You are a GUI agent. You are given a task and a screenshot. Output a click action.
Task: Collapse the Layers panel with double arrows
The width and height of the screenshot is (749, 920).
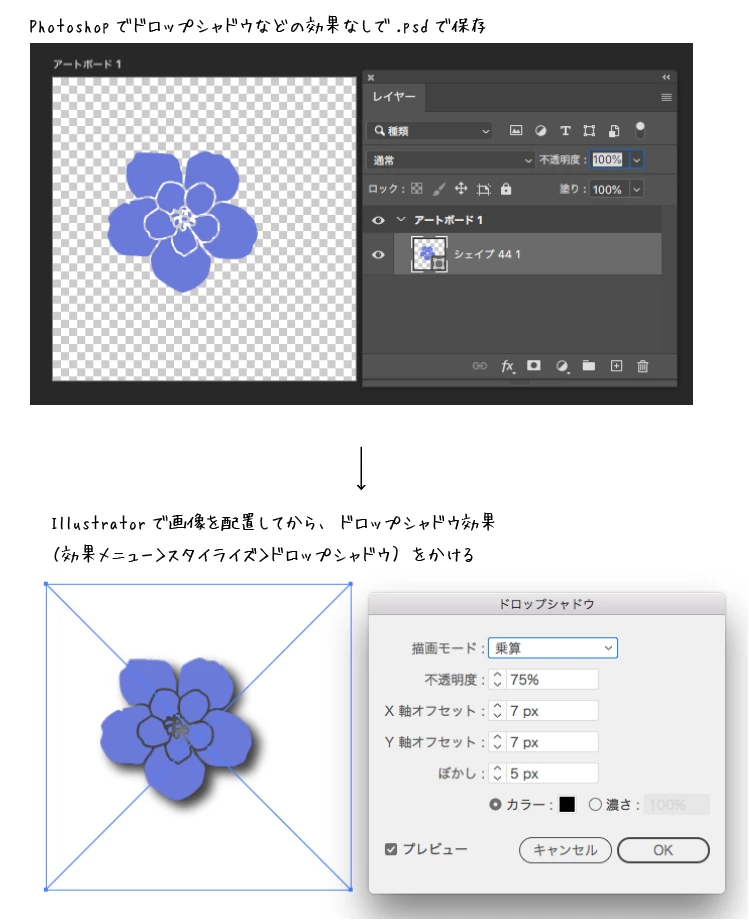pyautogui.click(x=666, y=77)
